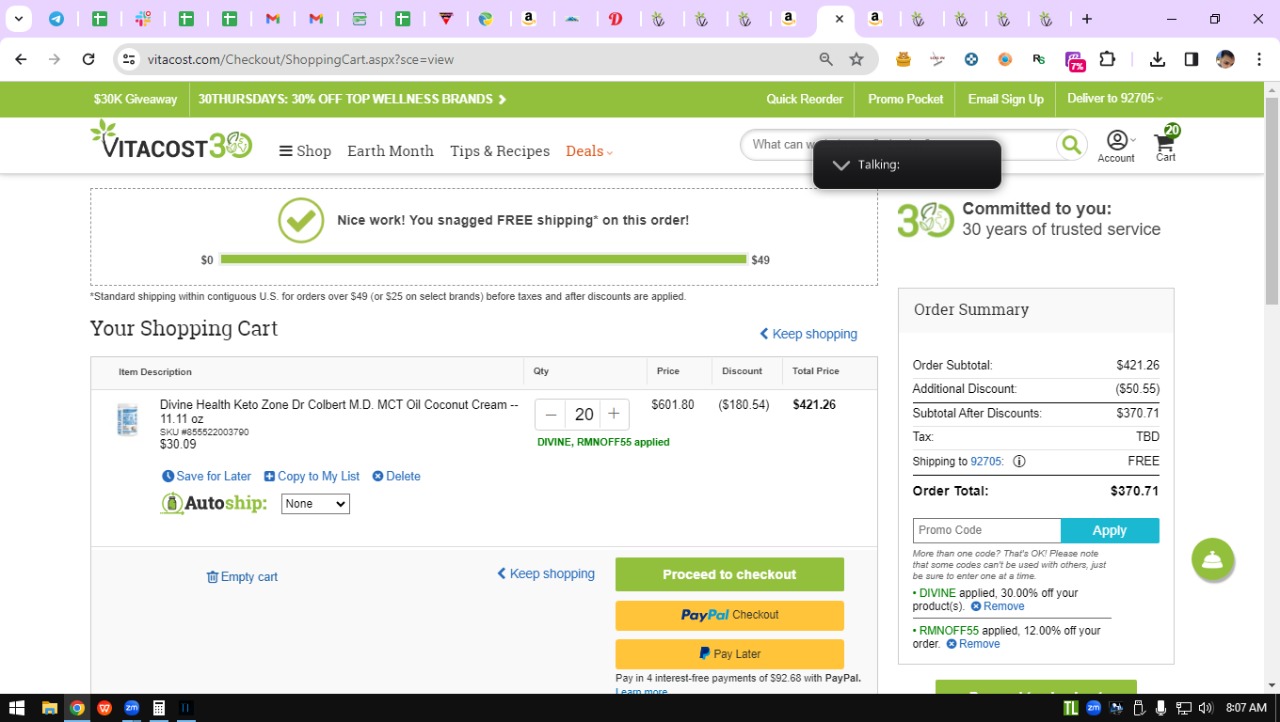Expand the Deals dropdown menu

tap(590, 151)
